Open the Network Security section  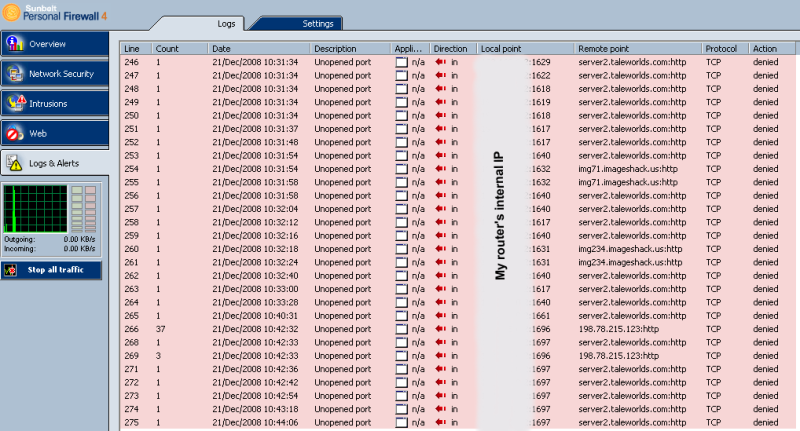(x=55, y=74)
